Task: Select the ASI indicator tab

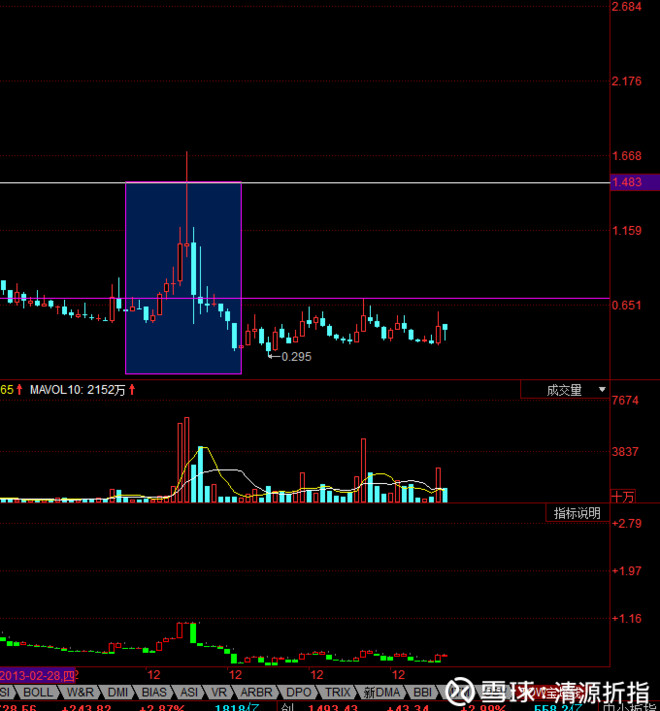Action: click(x=188, y=692)
